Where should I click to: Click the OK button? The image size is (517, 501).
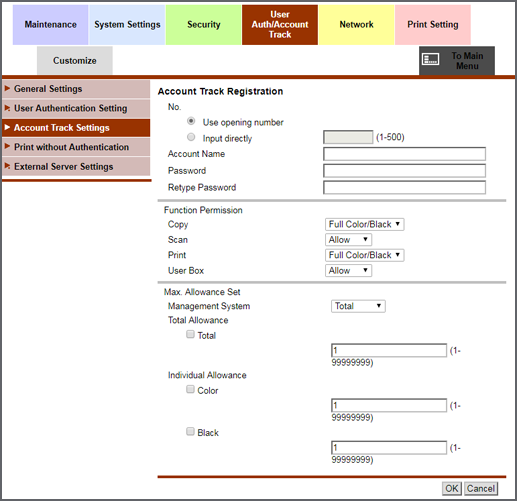pos(452,488)
